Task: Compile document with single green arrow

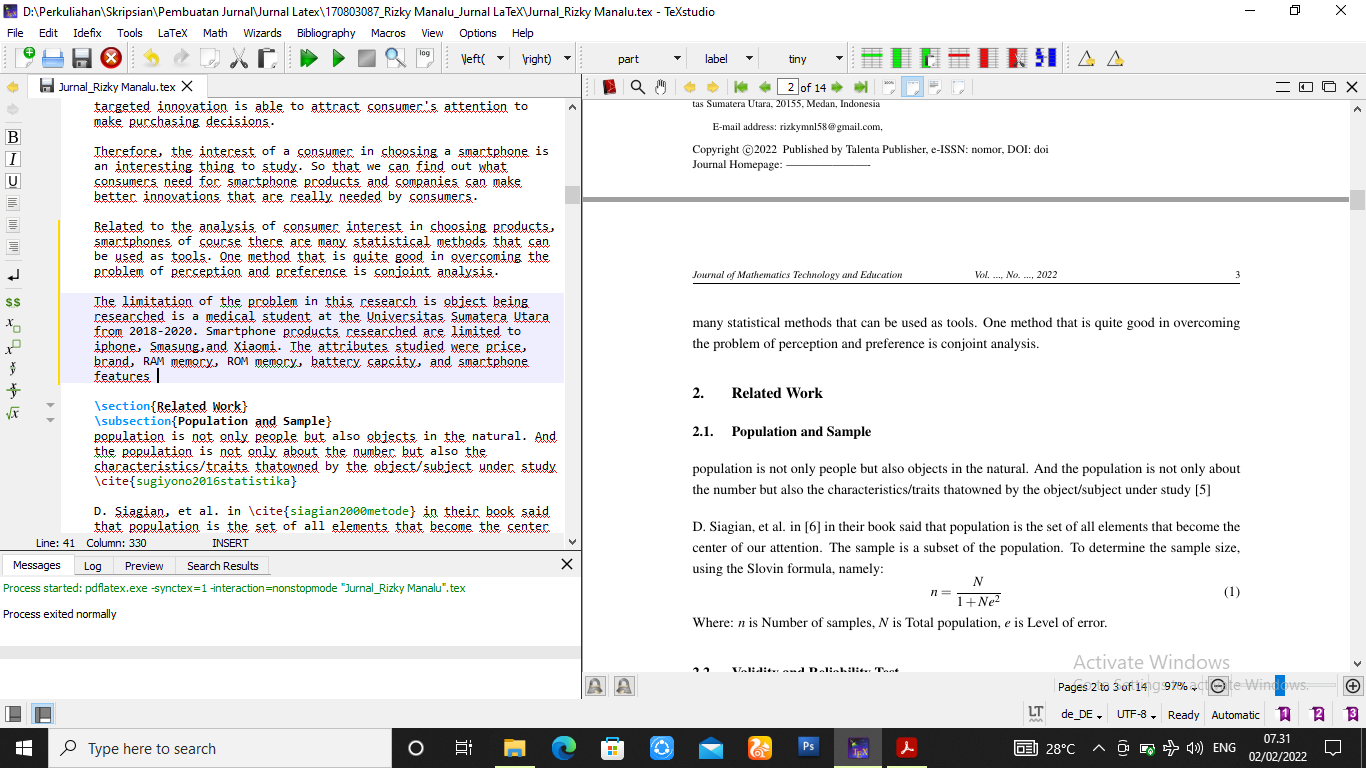Action: point(338,59)
